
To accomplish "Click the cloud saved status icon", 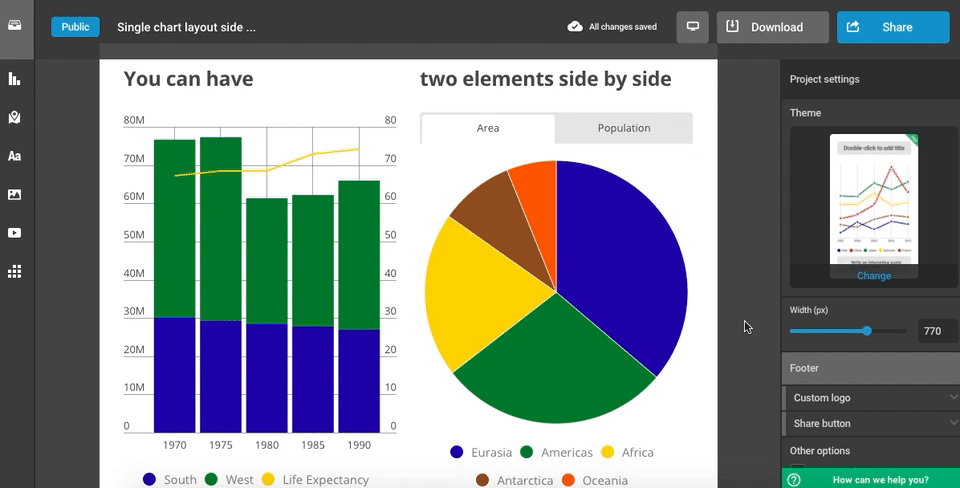I will 575,27.
